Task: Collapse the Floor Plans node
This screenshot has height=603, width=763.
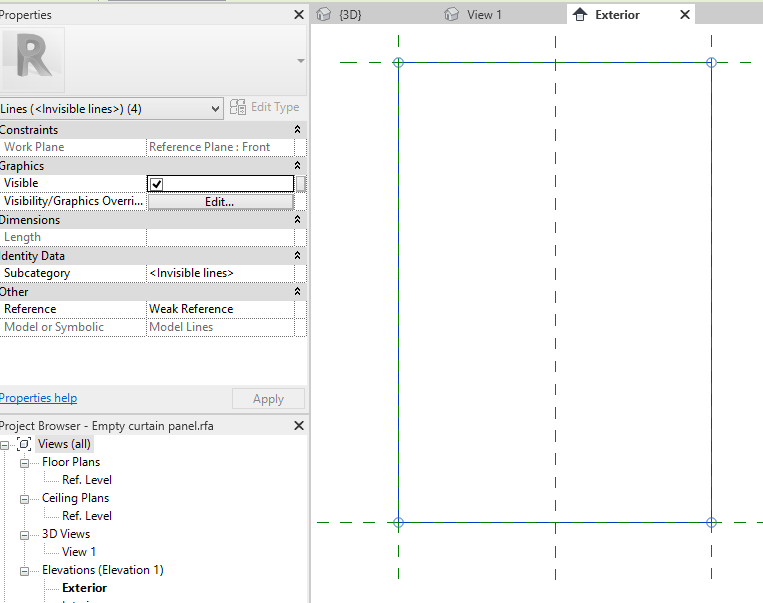Action: pos(24,463)
